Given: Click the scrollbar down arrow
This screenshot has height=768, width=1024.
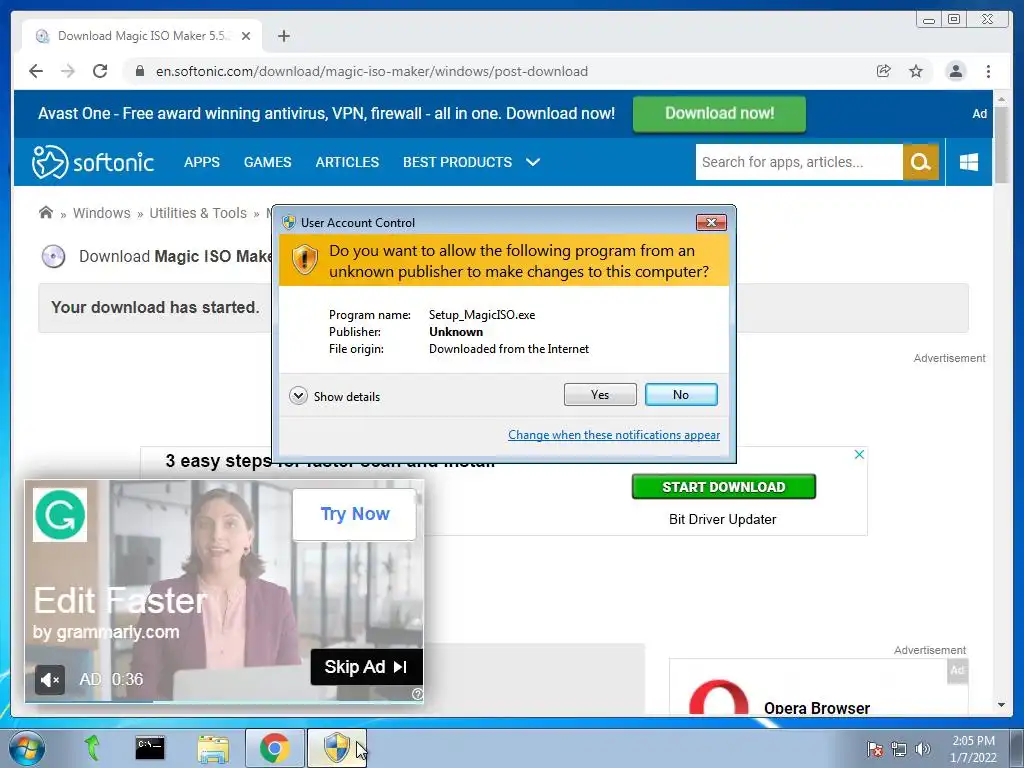Looking at the screenshot, I should point(1002,705).
